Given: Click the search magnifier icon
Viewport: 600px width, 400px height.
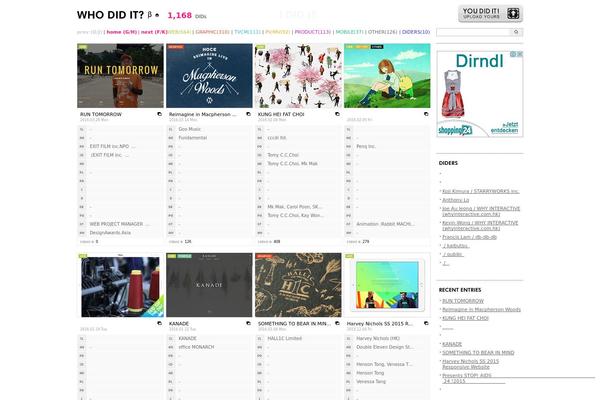Looking at the screenshot, I should click(516, 32).
